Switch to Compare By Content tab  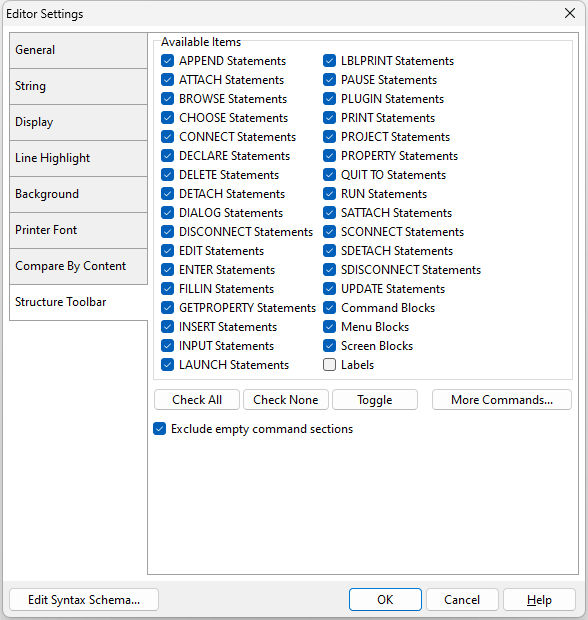[x=78, y=266]
